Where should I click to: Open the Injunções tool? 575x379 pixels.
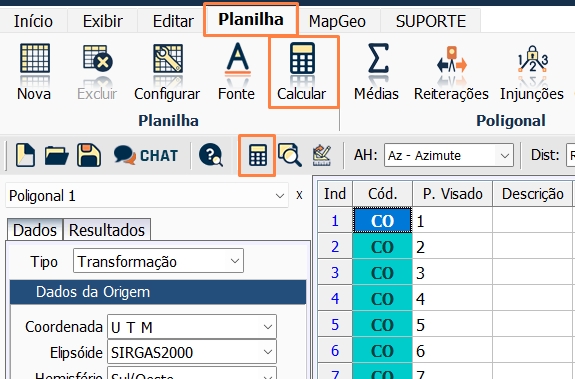pyautogui.click(x=532, y=72)
